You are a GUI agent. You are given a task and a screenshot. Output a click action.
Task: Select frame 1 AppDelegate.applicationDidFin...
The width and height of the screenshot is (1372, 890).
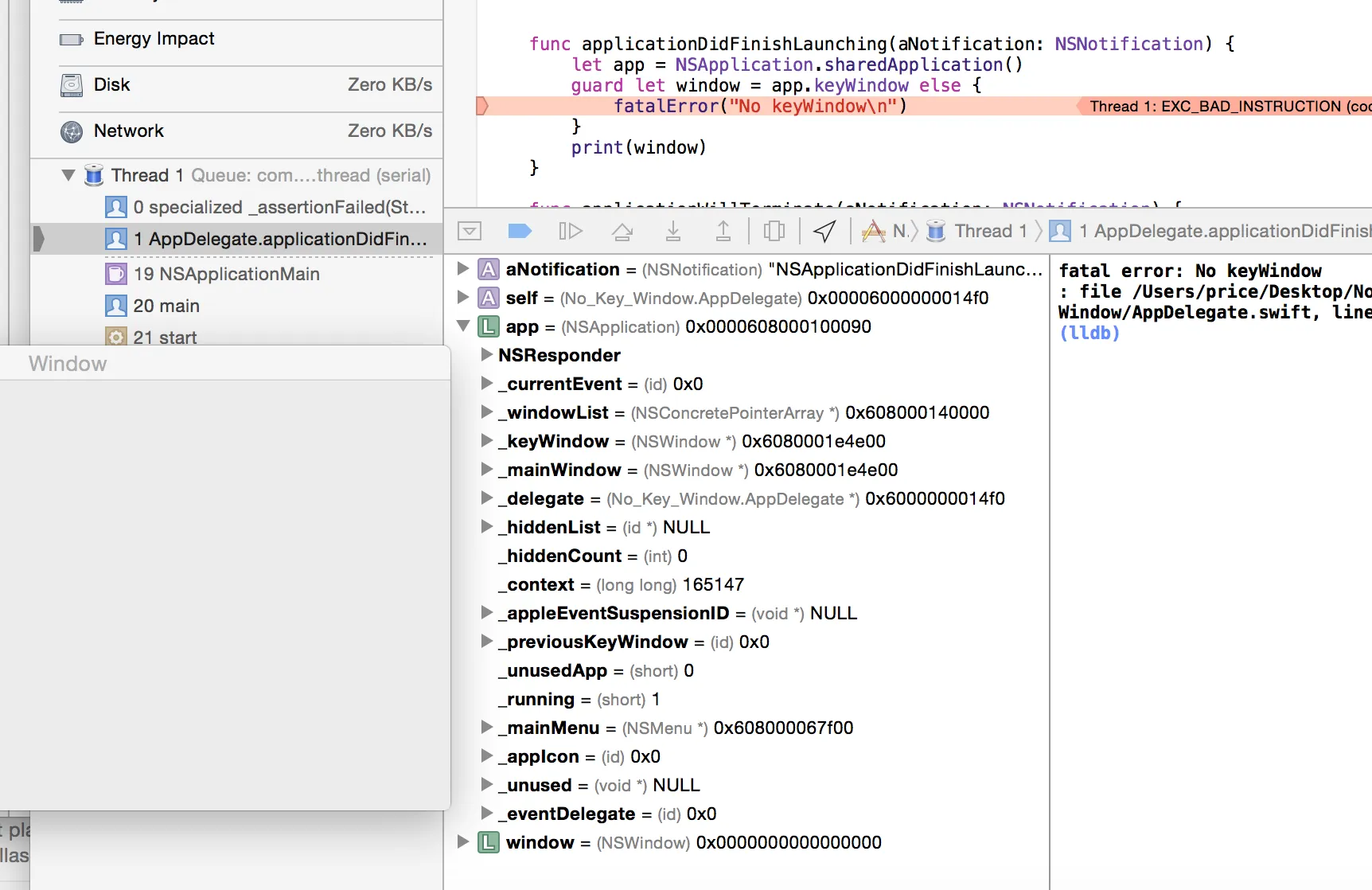click(236, 239)
